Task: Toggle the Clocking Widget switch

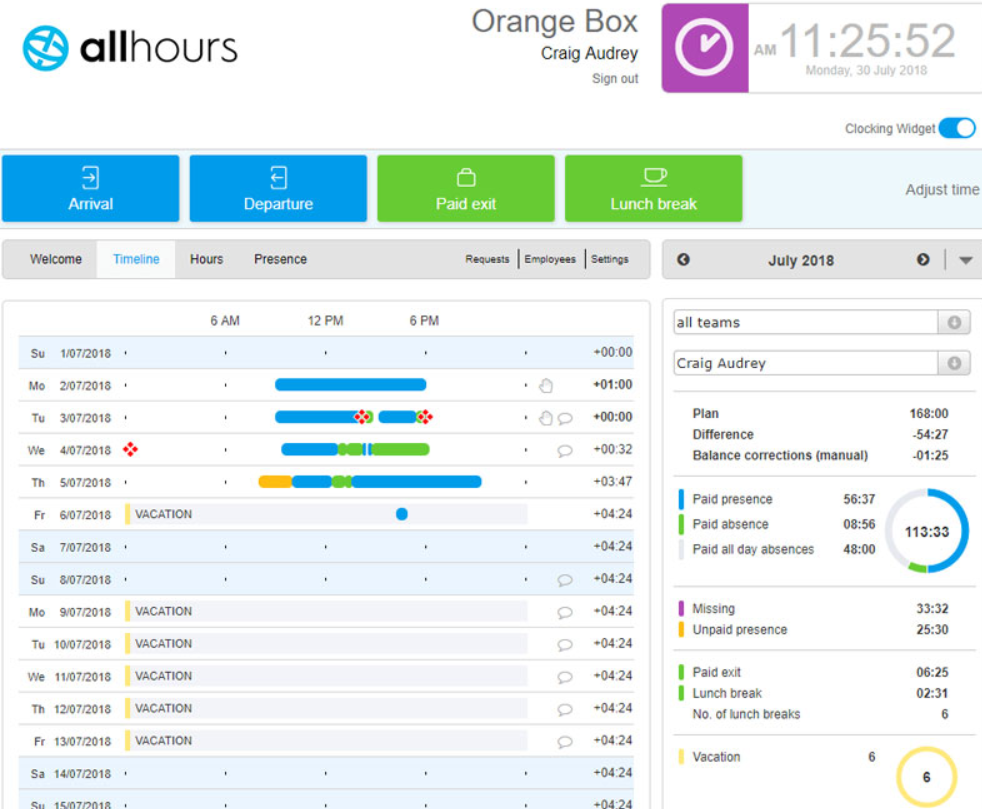Action: tap(957, 128)
